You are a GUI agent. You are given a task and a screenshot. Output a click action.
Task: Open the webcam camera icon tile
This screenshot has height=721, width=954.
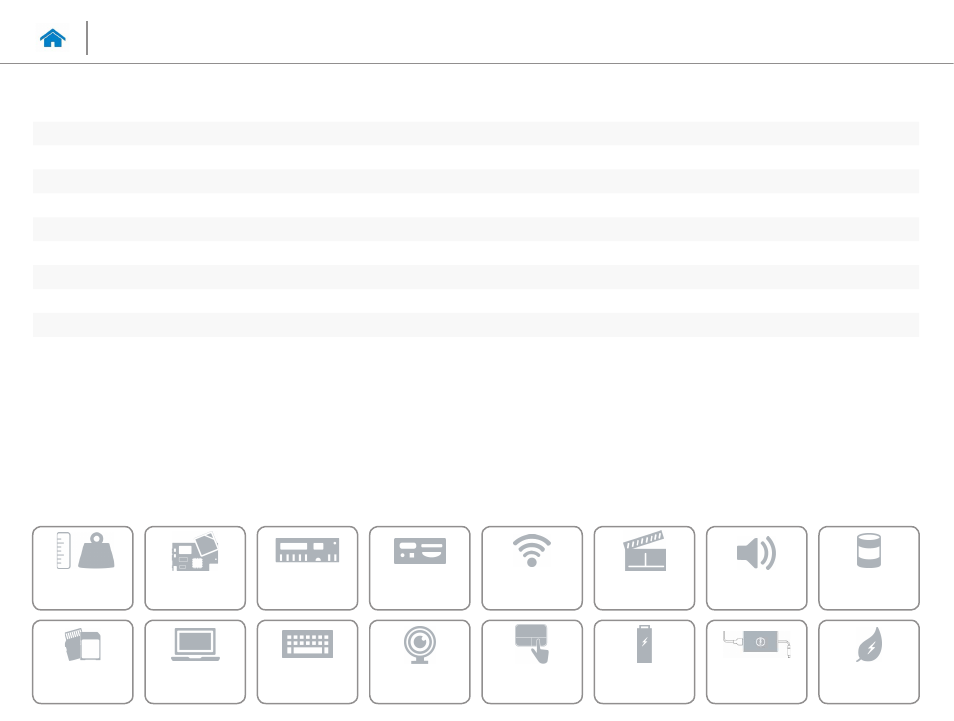[x=420, y=661]
